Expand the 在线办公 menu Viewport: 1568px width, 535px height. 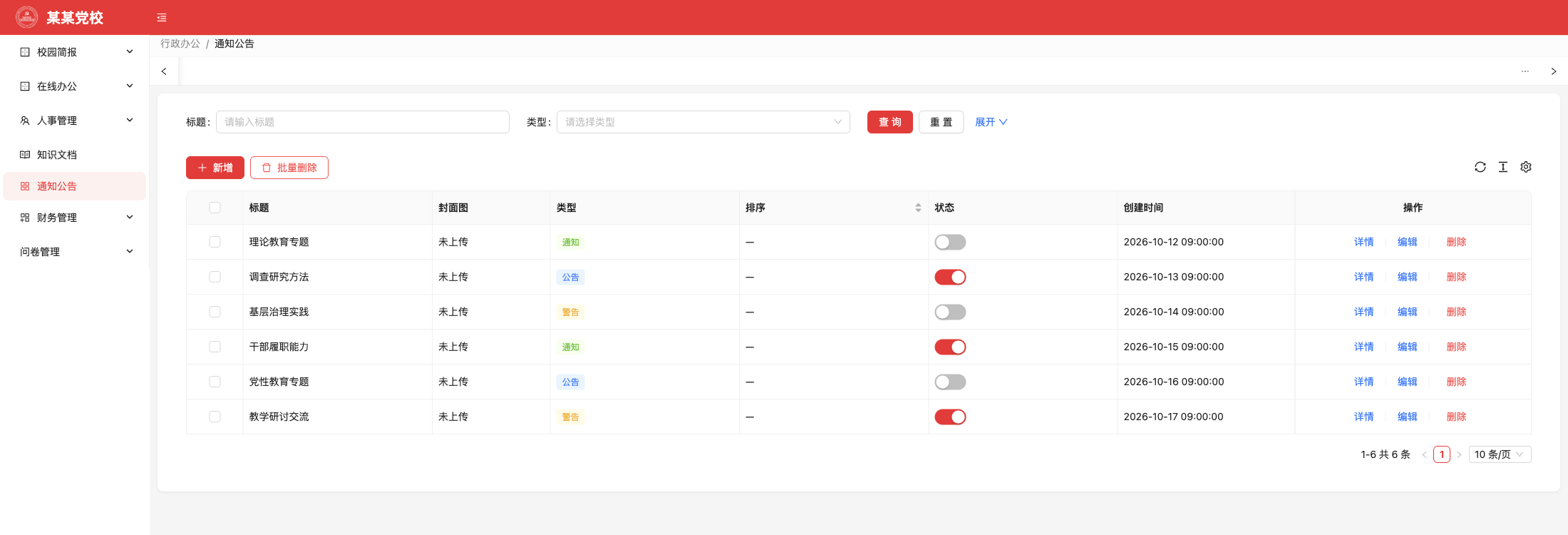[x=75, y=86]
